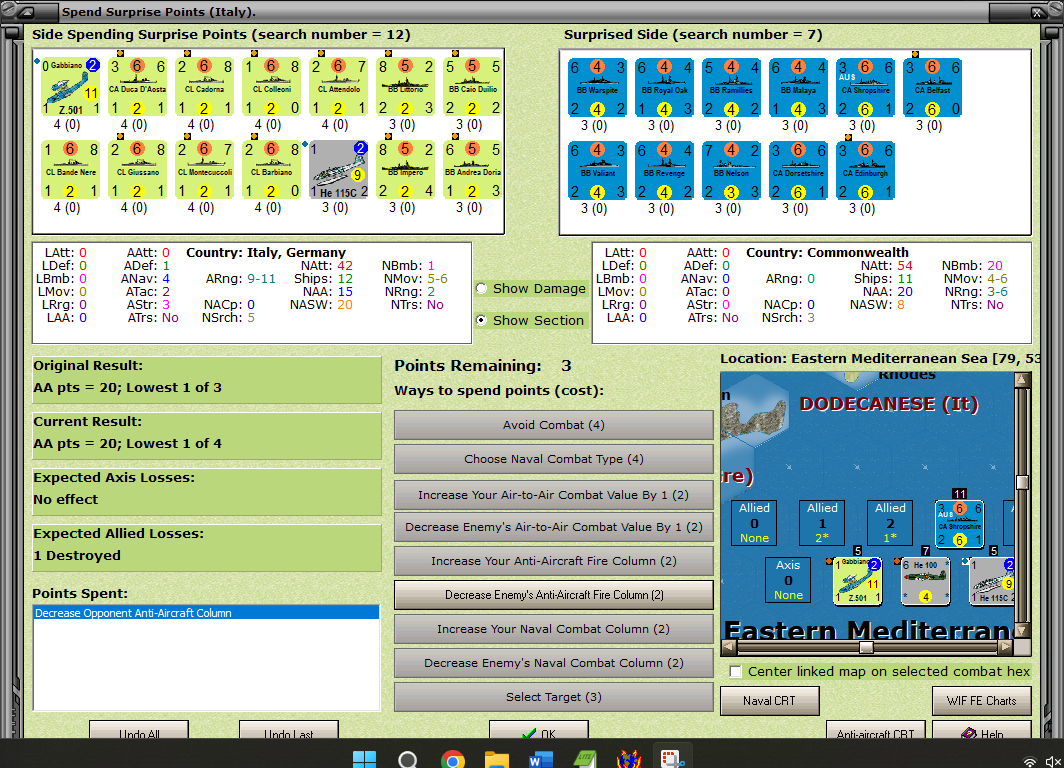The width and height of the screenshot is (1064, 768).
Task: Open taskbar search
Action: pyautogui.click(x=408, y=759)
